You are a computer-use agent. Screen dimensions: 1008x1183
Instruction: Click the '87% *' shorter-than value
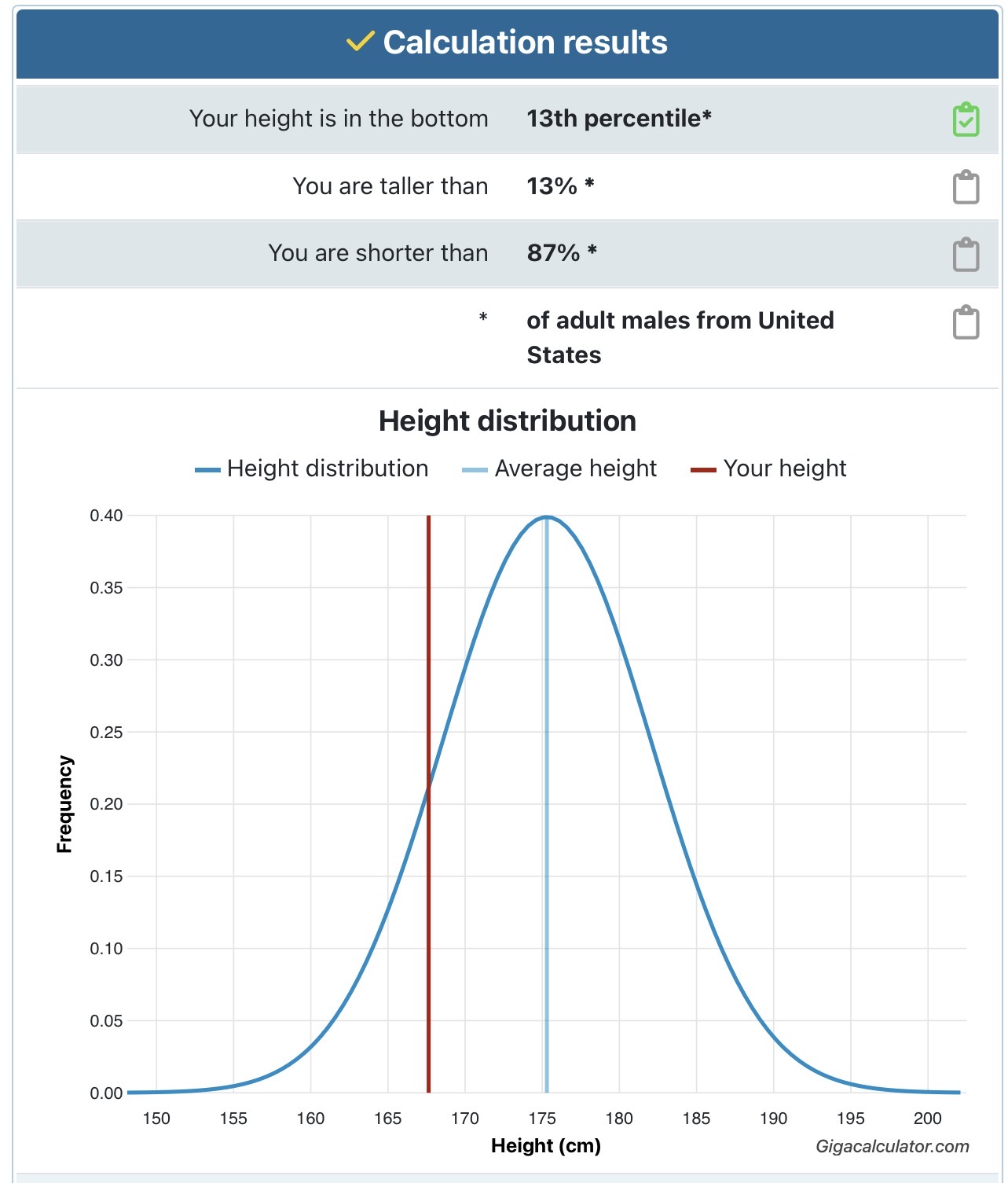pos(561,253)
